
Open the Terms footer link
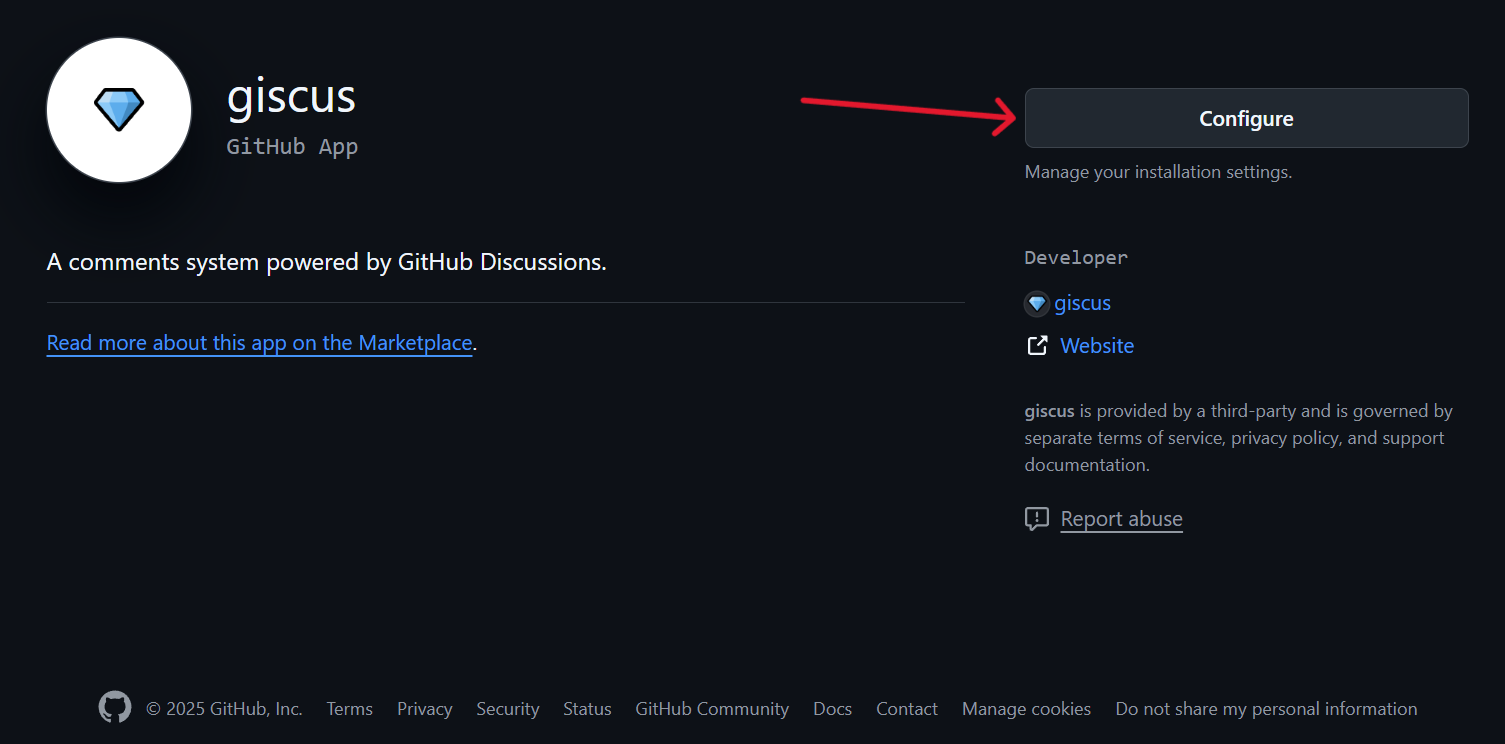[x=349, y=709]
